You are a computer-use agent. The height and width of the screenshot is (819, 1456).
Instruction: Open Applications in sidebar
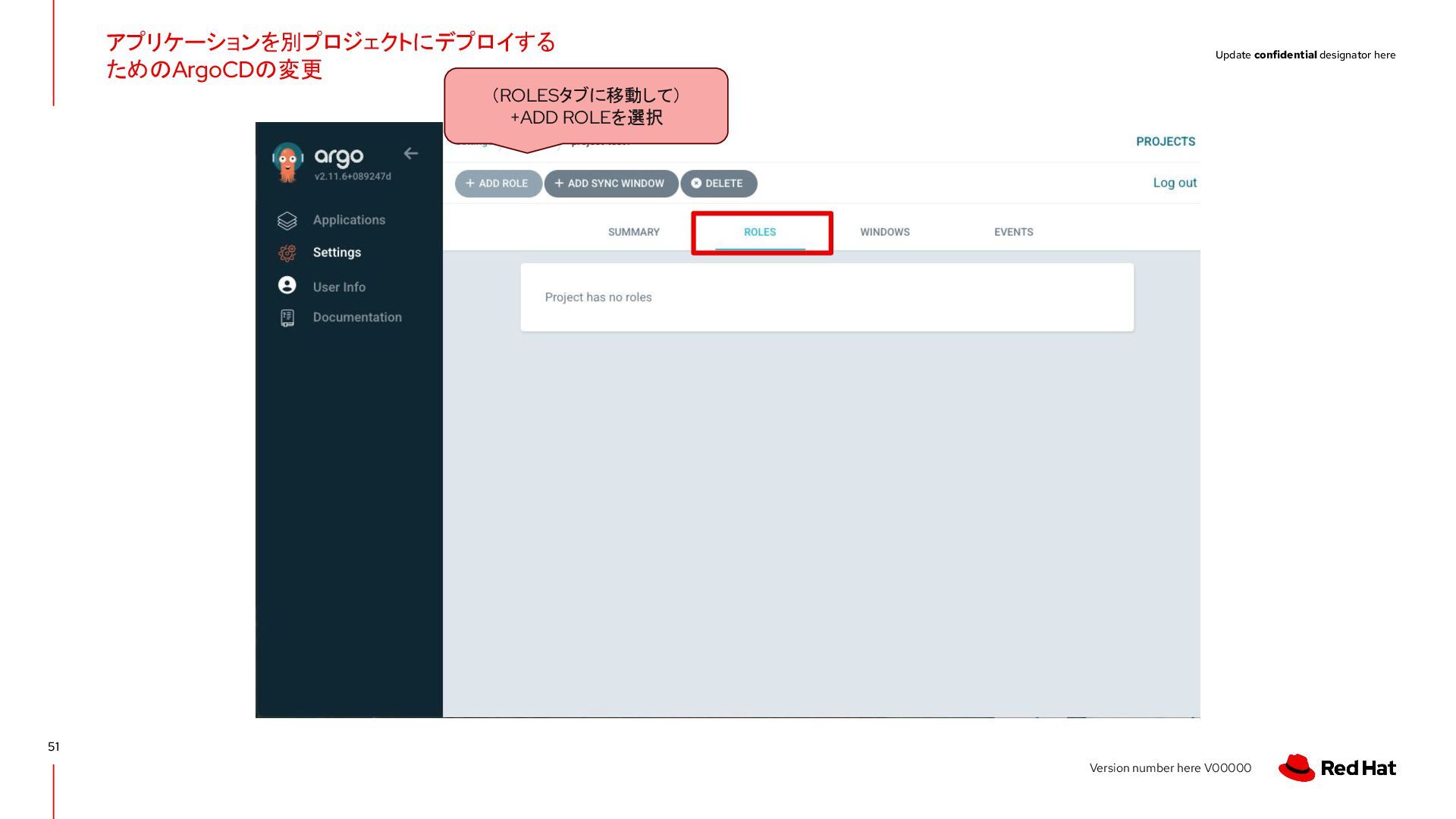[x=349, y=220]
